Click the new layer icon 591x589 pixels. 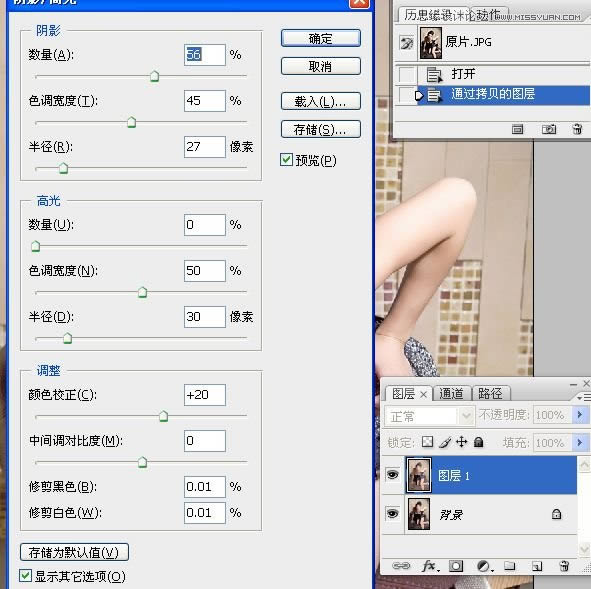(x=537, y=566)
